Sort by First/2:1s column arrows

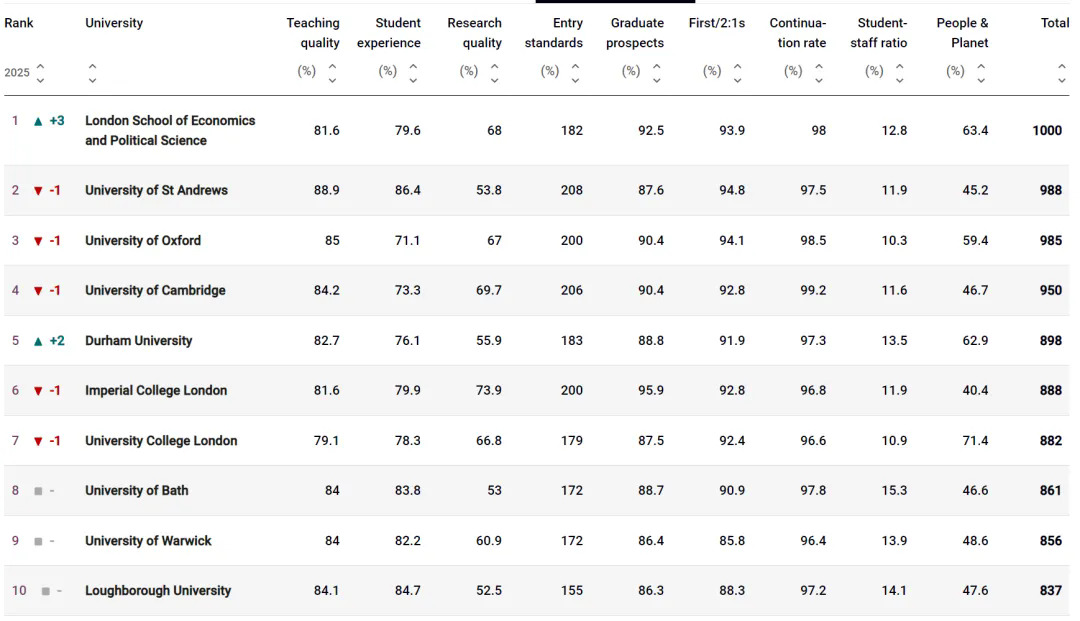(737, 72)
